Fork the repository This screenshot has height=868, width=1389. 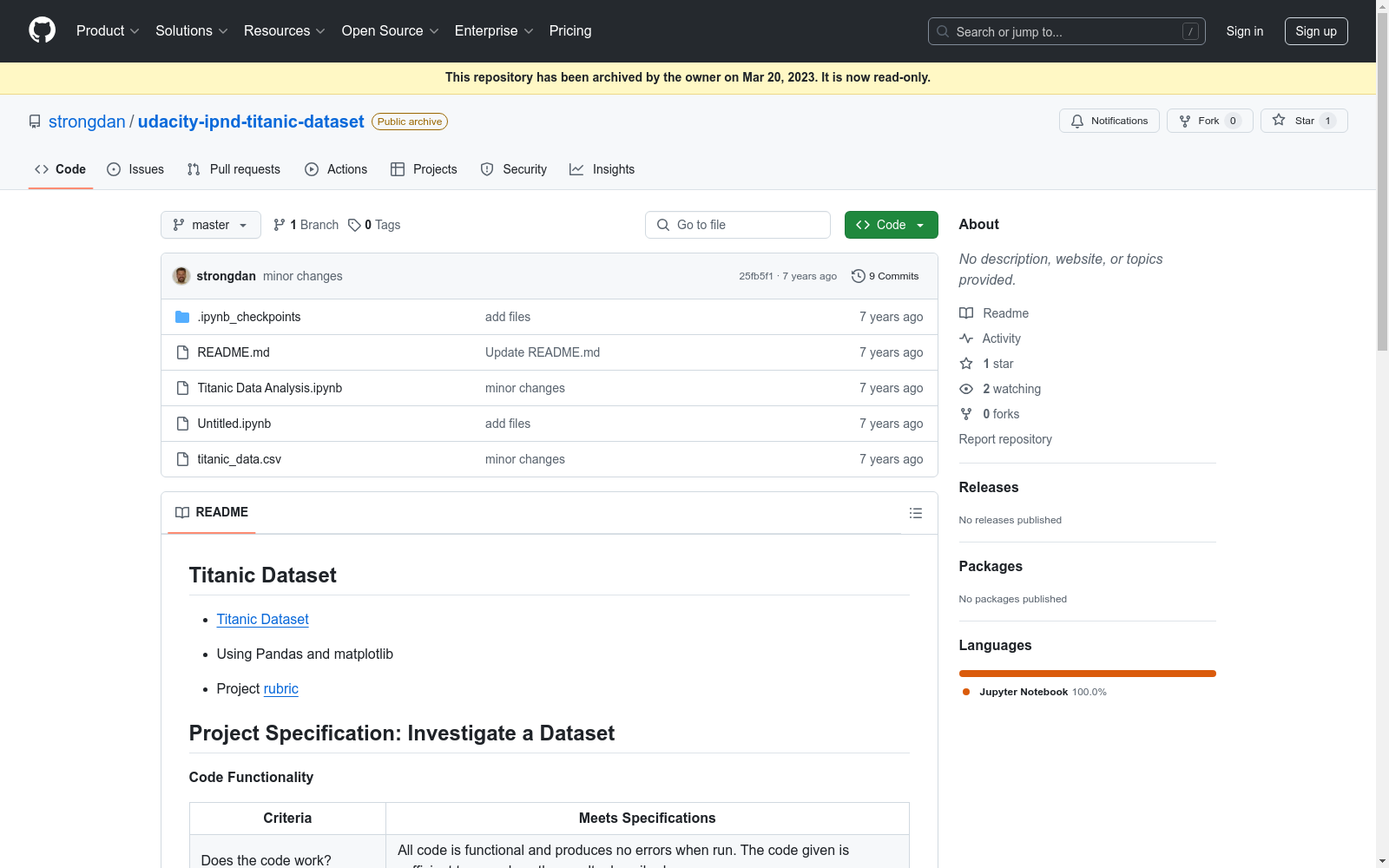[x=1209, y=121]
